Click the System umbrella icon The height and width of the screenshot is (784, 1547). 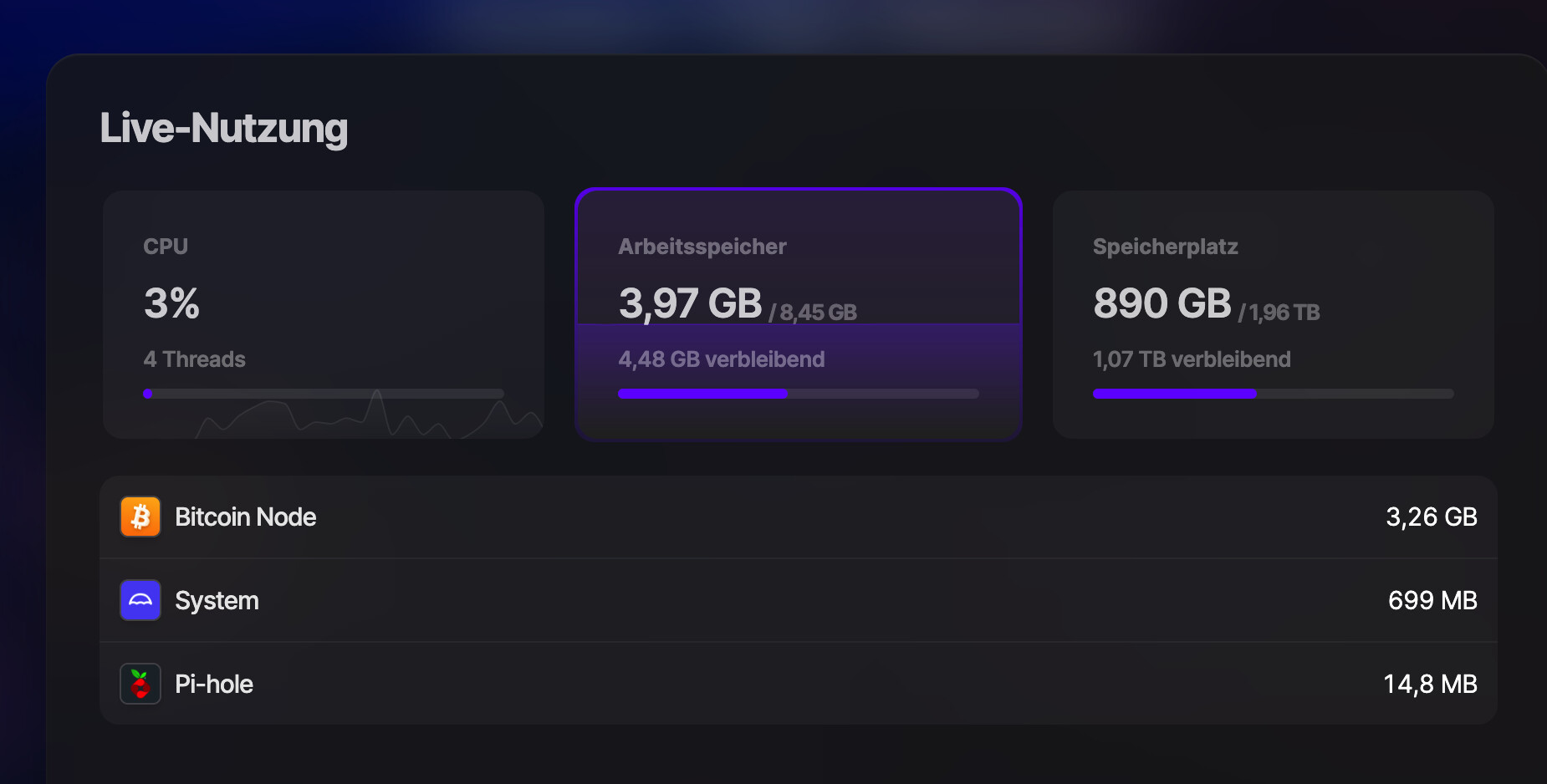(x=140, y=600)
